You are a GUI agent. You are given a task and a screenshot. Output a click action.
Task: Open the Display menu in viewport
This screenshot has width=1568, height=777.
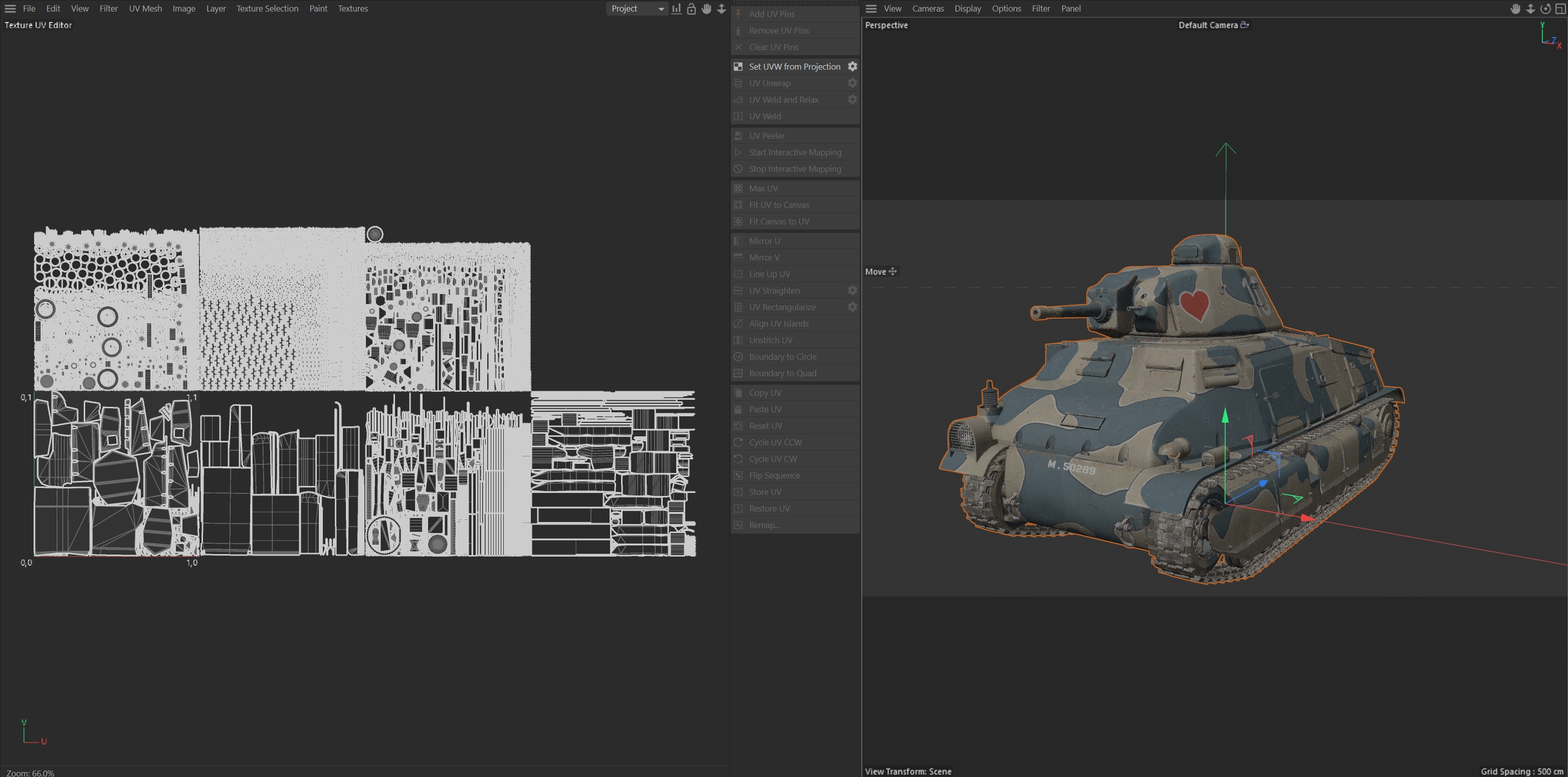coord(967,9)
